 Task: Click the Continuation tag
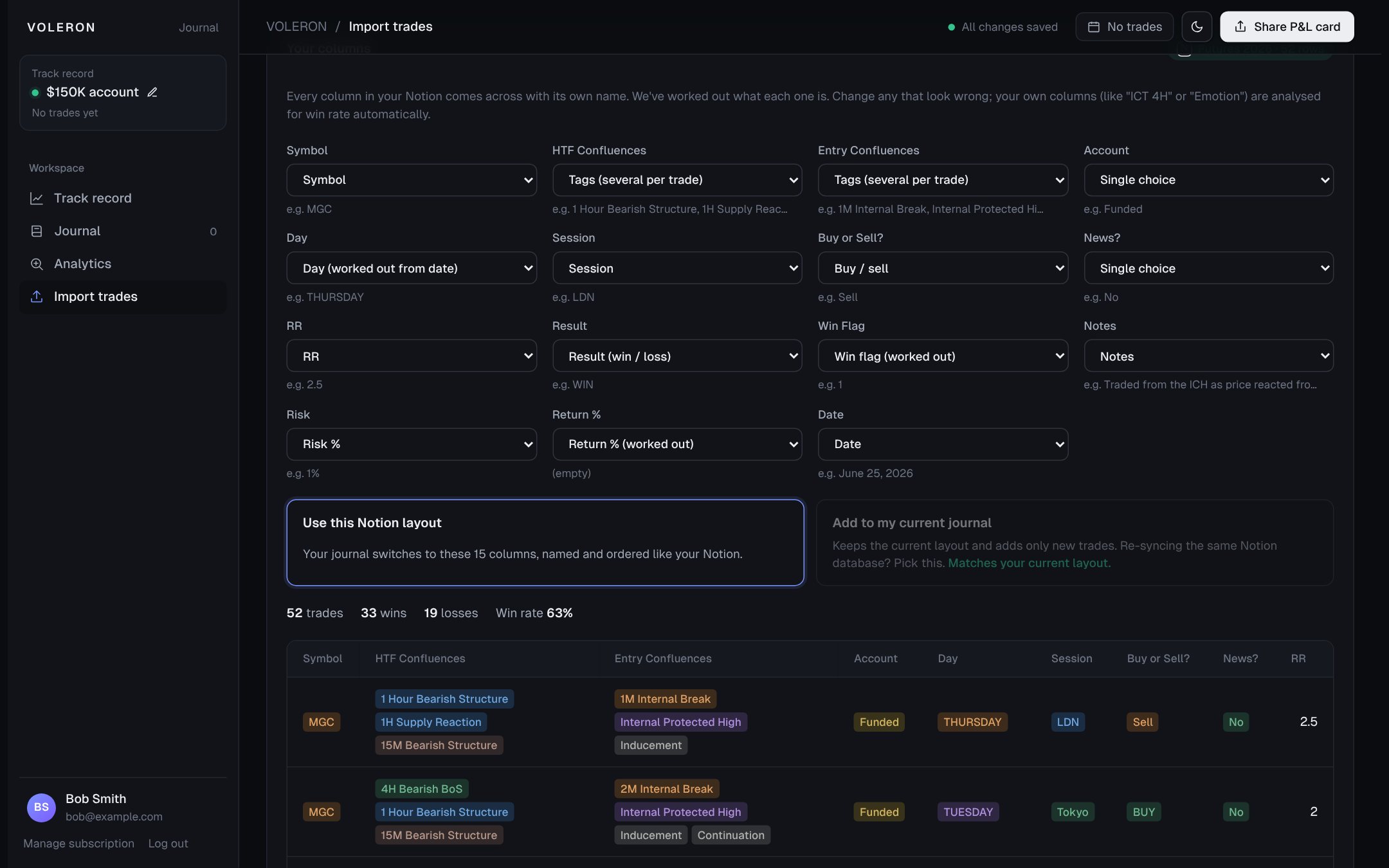coord(731,835)
